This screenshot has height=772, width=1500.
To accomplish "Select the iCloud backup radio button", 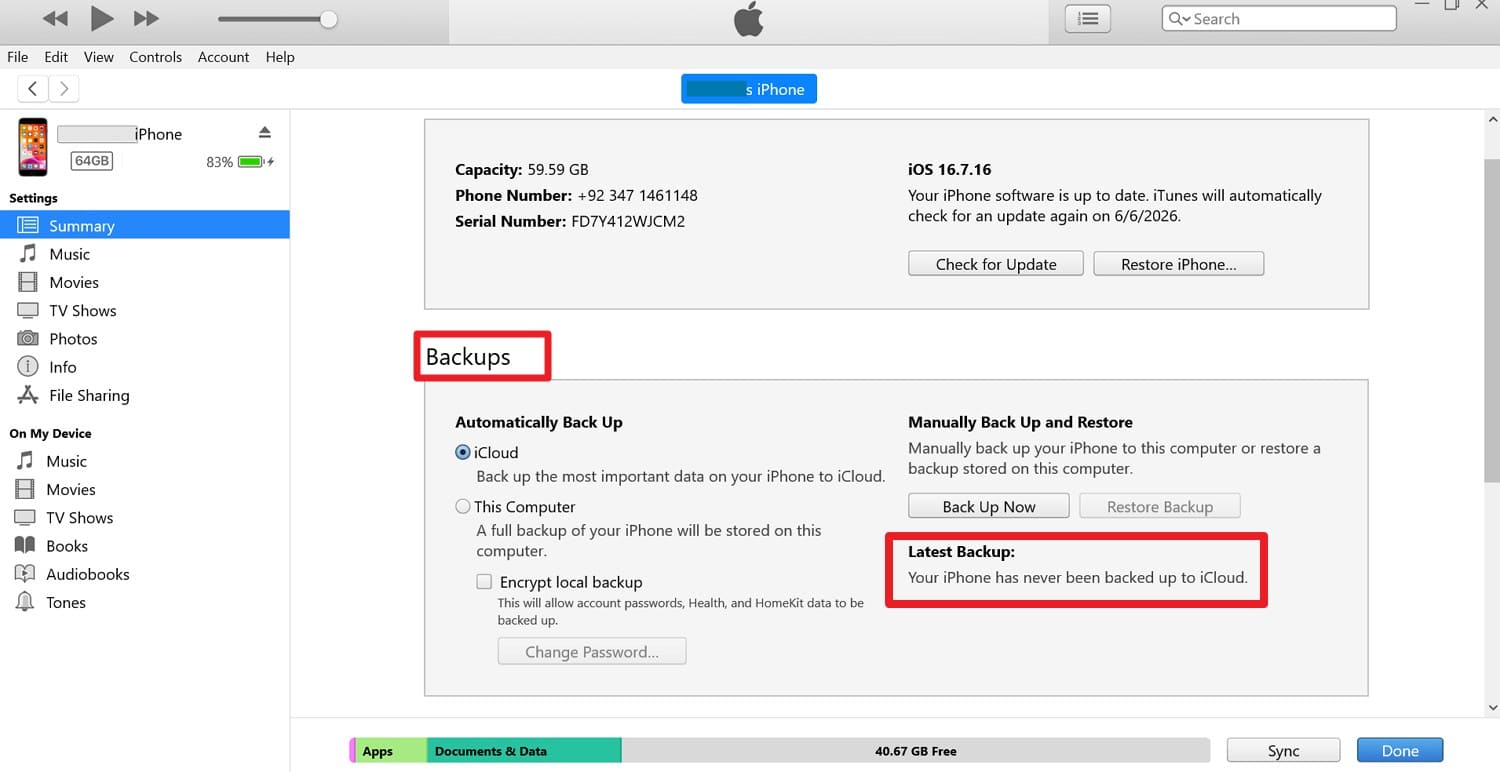I will coord(463,452).
